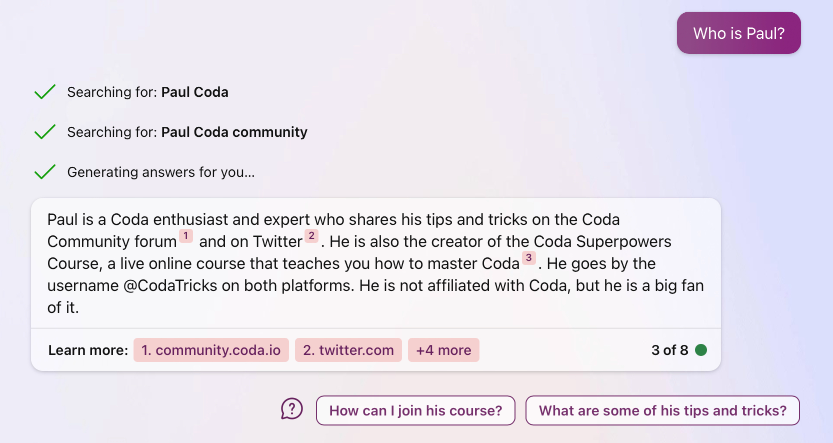This screenshot has width=833, height=443.
Task: Click the Searching for Paul Coda community line
Action: [x=187, y=132]
